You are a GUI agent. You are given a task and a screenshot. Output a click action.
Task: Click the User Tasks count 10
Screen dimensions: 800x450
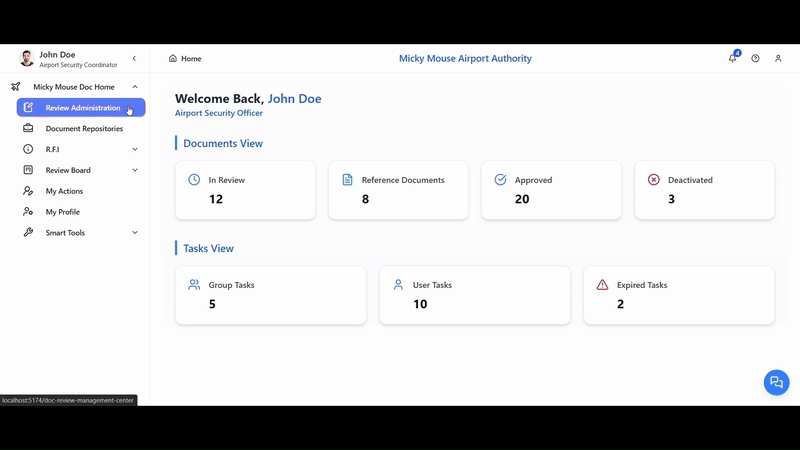click(420, 304)
